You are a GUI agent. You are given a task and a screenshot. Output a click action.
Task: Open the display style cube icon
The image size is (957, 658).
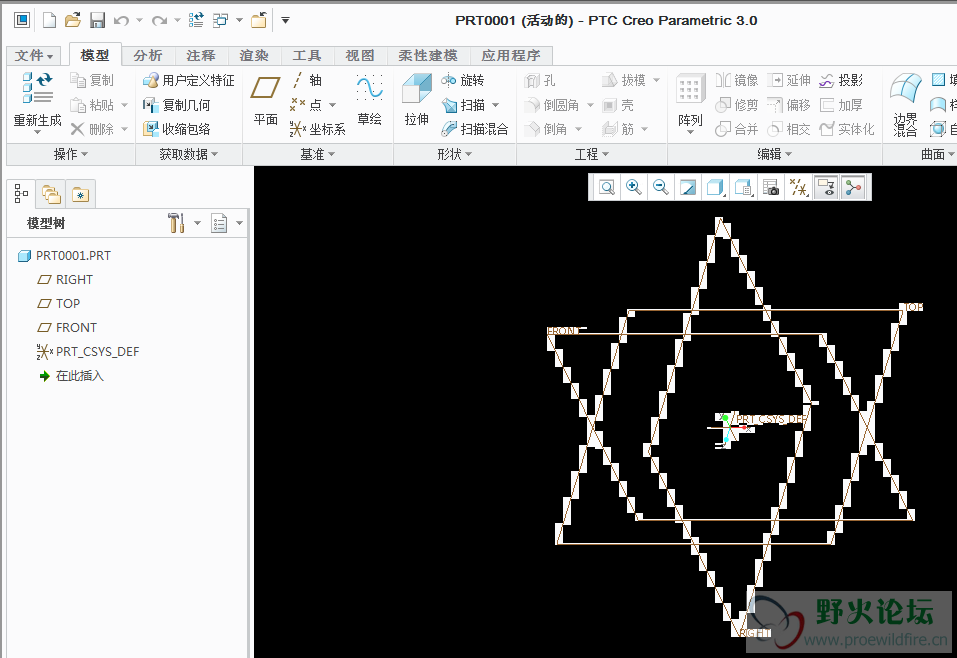tap(715, 187)
